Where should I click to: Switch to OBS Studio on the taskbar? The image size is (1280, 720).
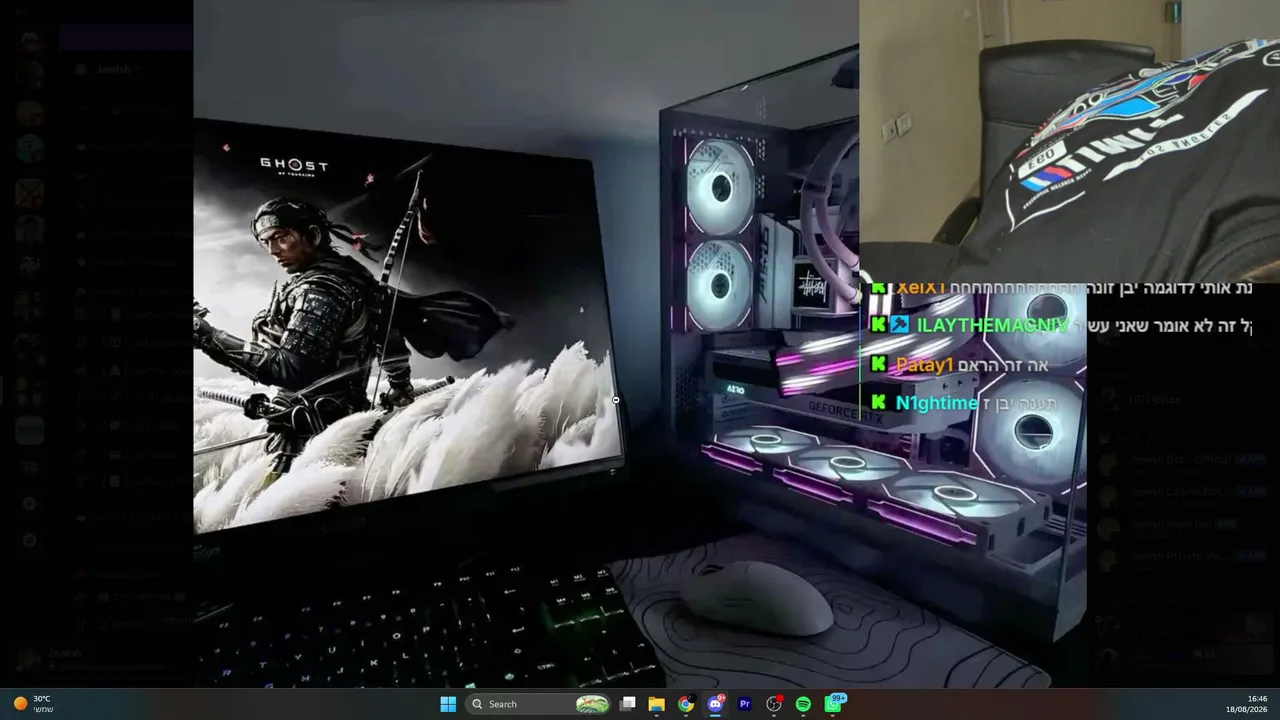click(x=774, y=704)
